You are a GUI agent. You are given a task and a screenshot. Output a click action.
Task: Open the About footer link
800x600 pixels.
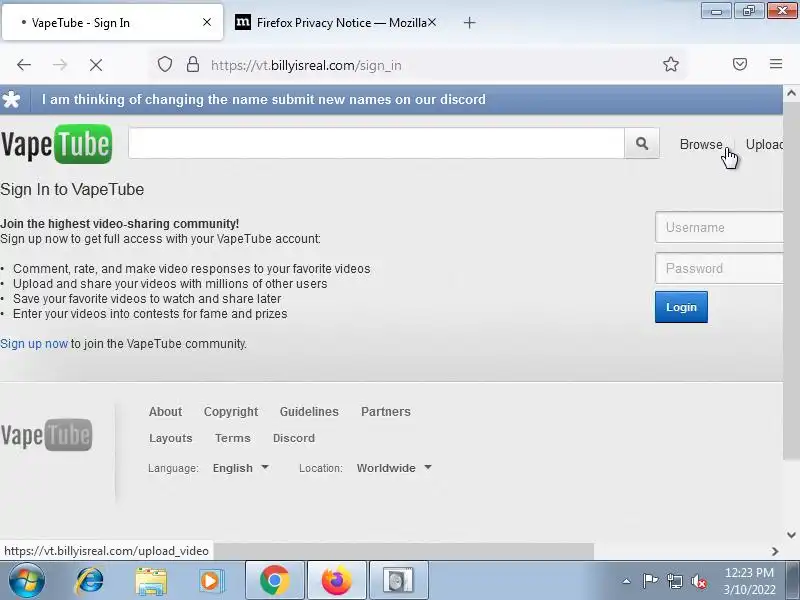165,412
